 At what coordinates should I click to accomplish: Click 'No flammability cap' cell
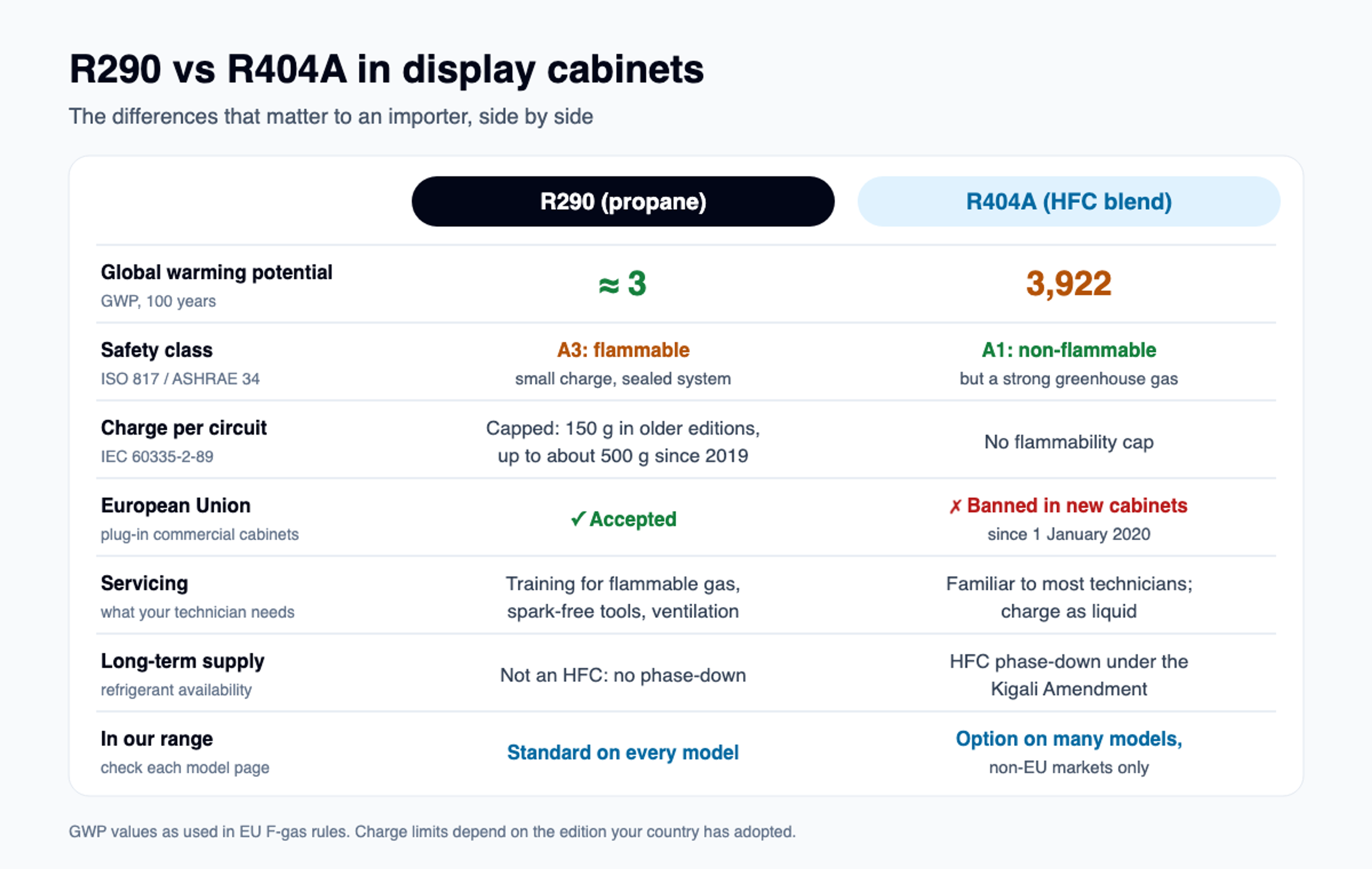click(x=1068, y=442)
